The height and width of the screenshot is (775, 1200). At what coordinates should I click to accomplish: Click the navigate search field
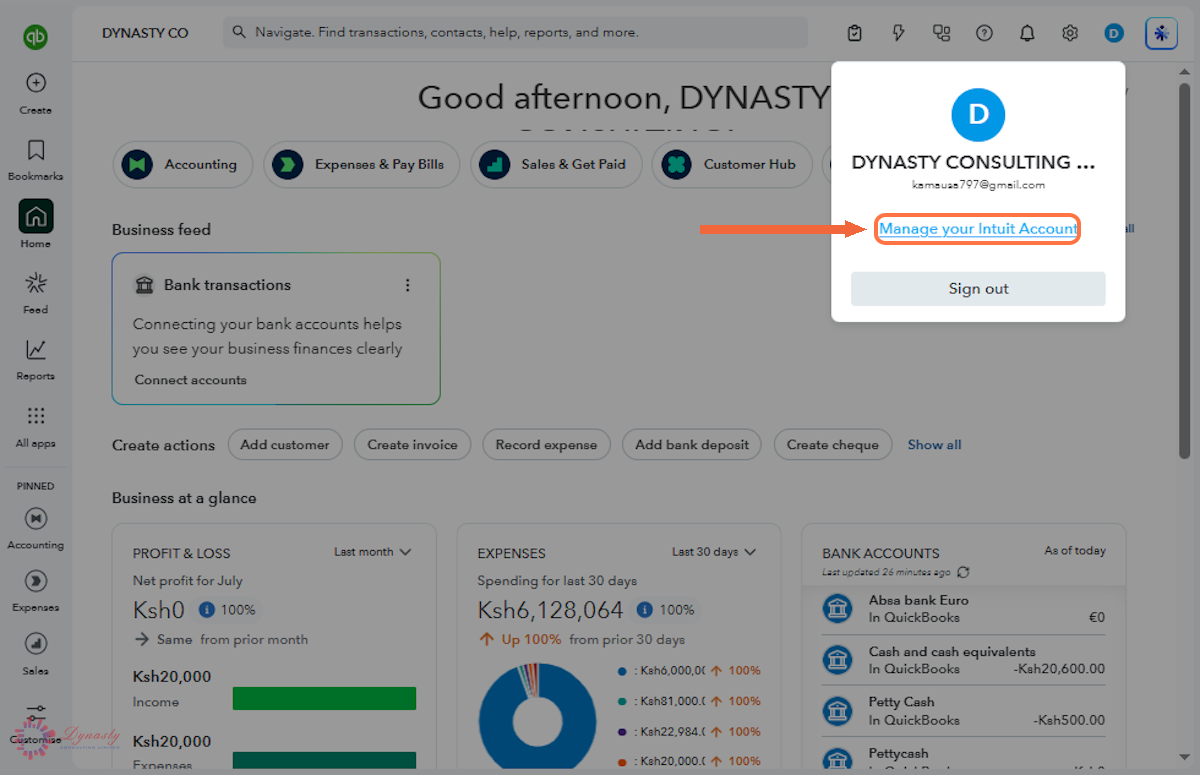515,32
